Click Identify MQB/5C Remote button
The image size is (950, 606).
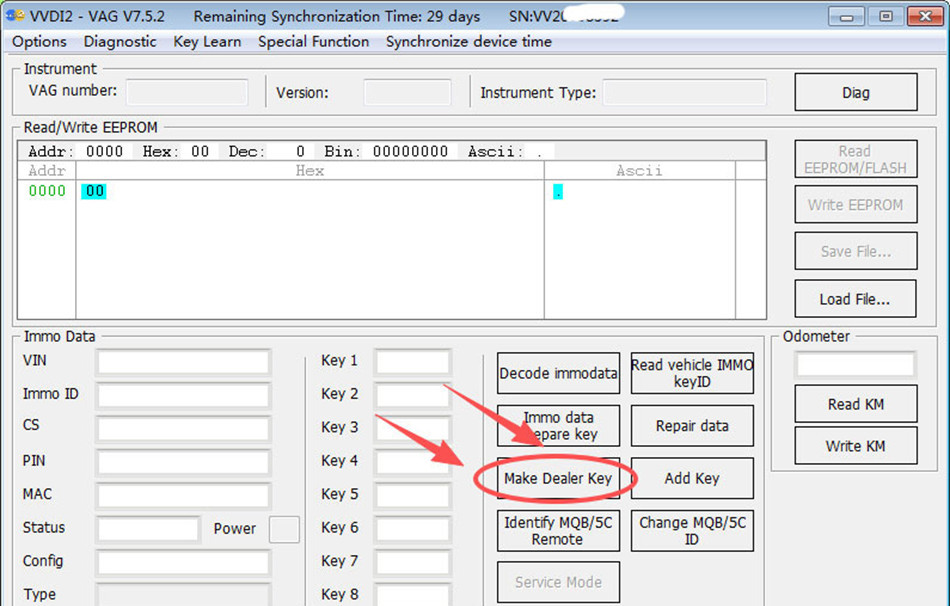pyautogui.click(x=558, y=531)
